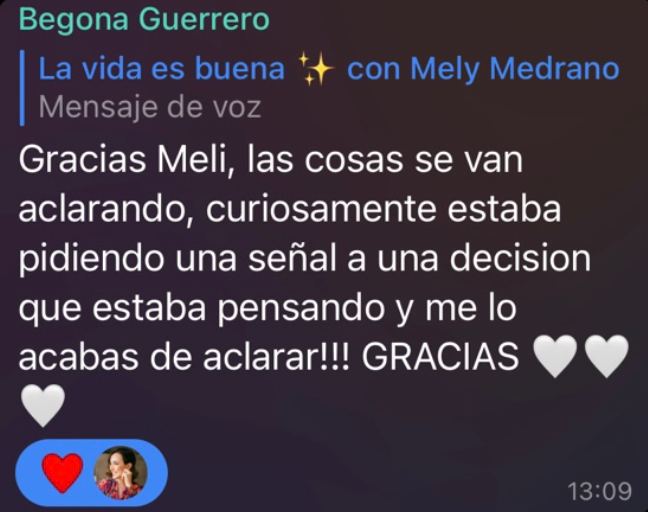
Task: Click second white heart ending that line
Action: (606, 356)
